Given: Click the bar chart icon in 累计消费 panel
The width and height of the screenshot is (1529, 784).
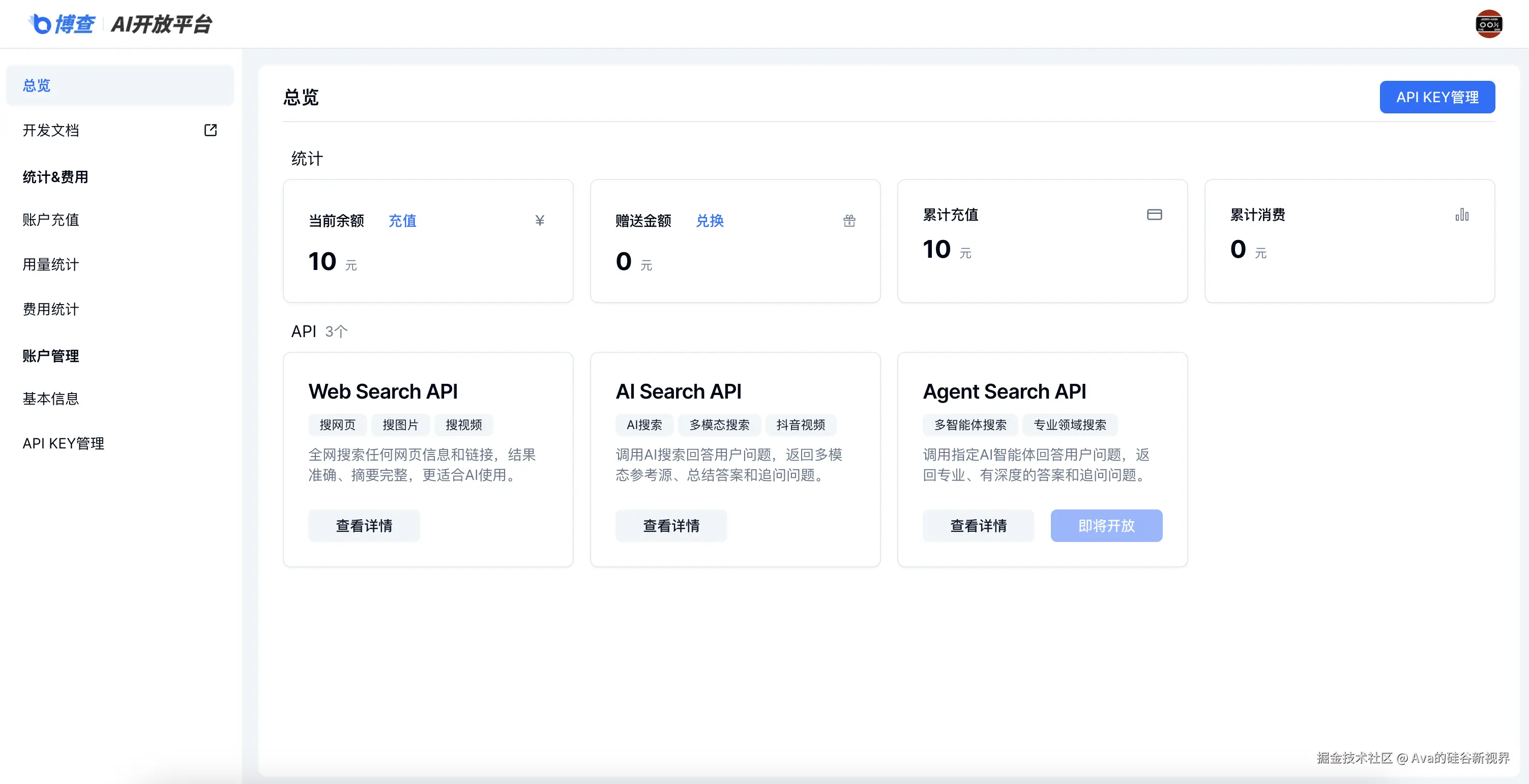Looking at the screenshot, I should tap(1461, 215).
